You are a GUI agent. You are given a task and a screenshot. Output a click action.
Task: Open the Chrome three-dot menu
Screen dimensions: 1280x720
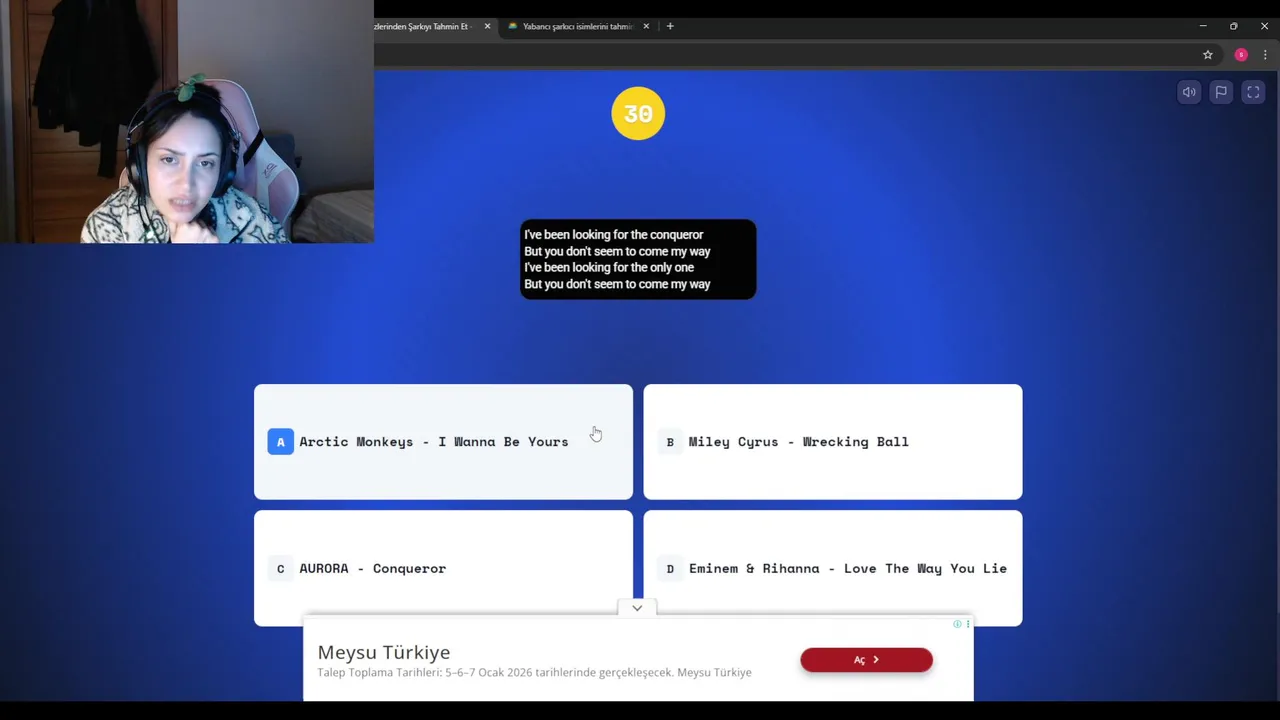[x=1265, y=55]
